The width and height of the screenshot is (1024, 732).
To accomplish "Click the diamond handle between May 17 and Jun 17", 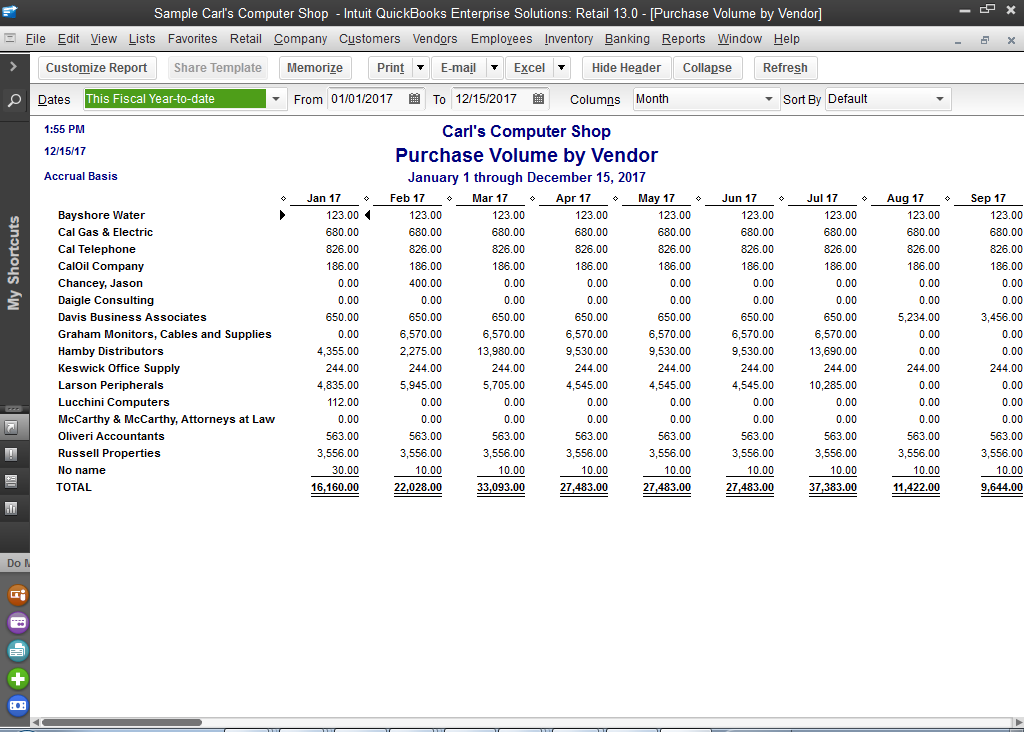I will 698,199.
